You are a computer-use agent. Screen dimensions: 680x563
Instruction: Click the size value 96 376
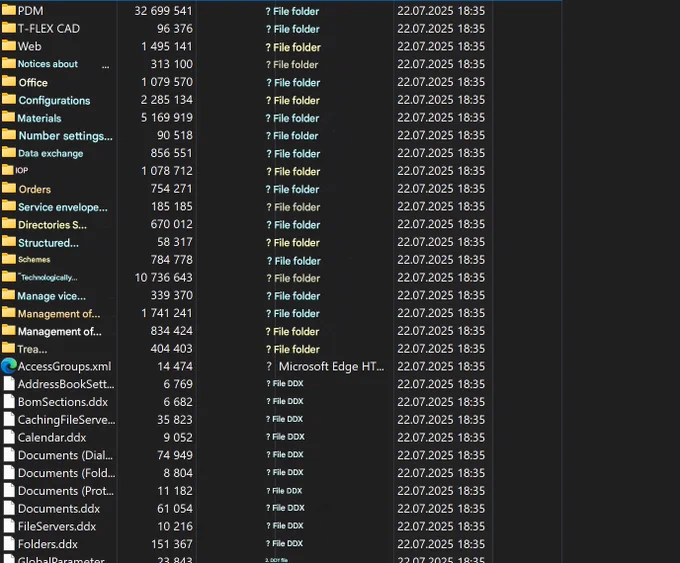coord(175,28)
